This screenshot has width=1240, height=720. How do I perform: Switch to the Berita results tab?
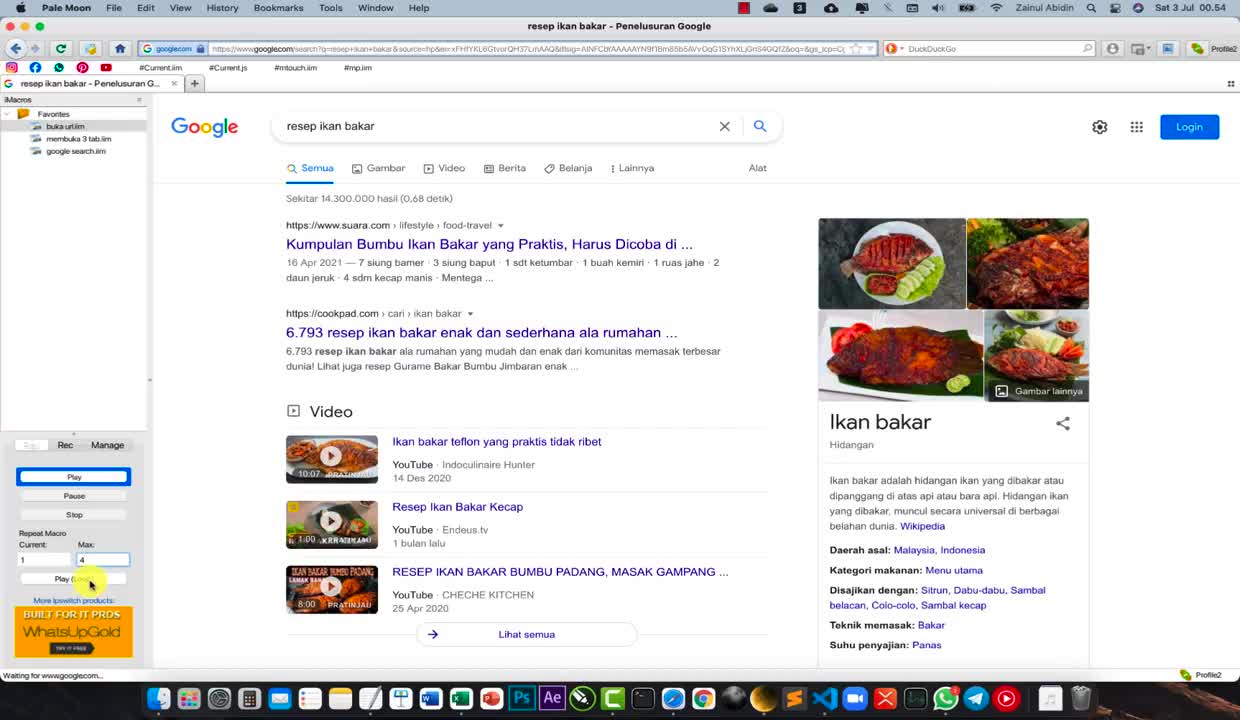(x=505, y=168)
